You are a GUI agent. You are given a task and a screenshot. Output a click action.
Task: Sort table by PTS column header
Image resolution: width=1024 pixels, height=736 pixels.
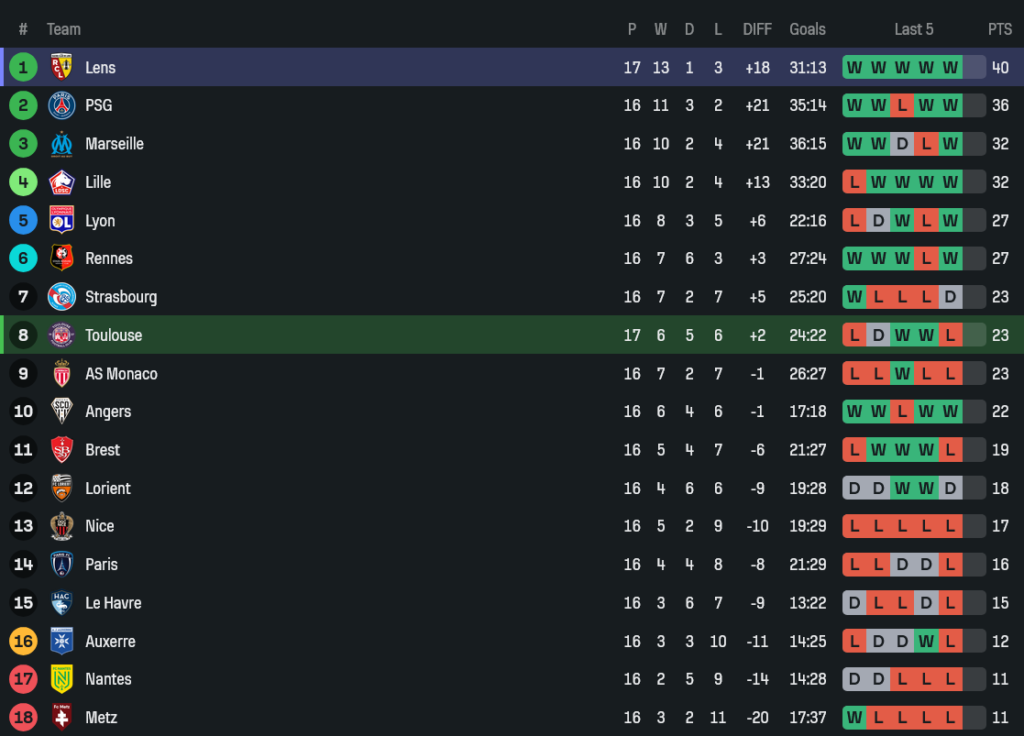click(x=1000, y=29)
